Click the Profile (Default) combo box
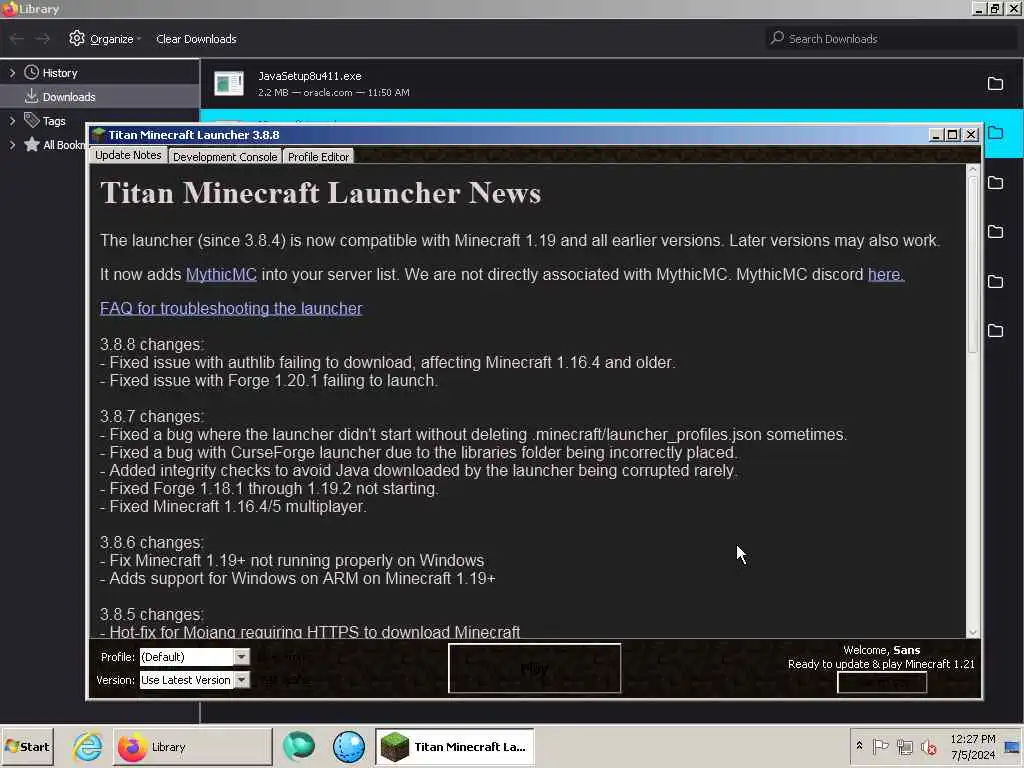 point(194,656)
